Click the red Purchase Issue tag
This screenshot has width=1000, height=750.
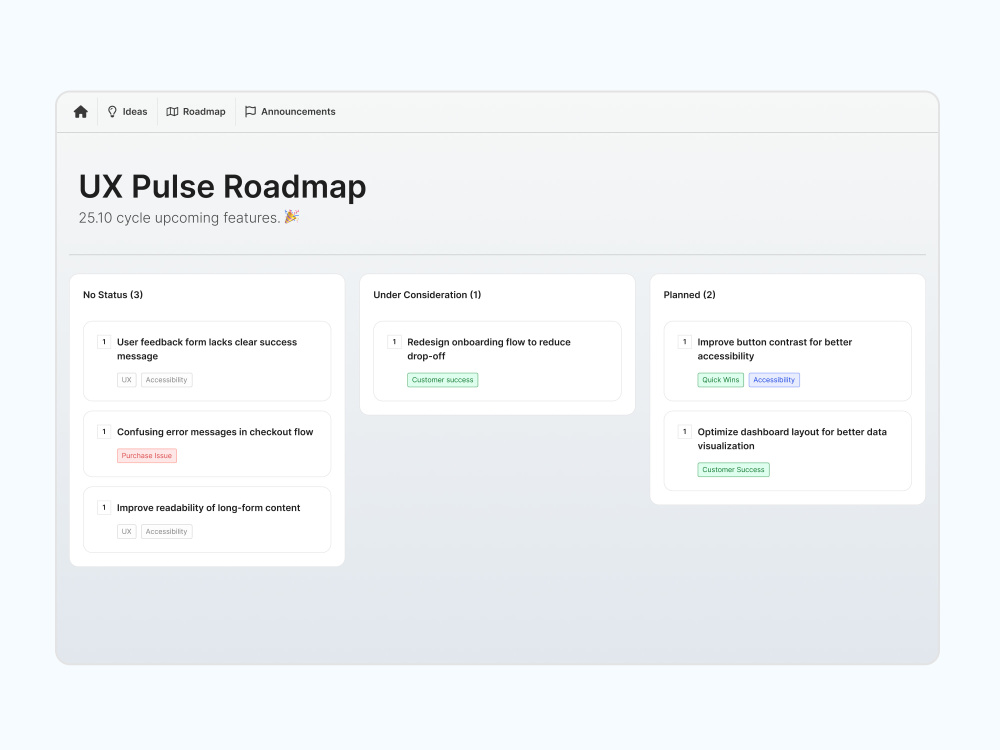[147, 456]
